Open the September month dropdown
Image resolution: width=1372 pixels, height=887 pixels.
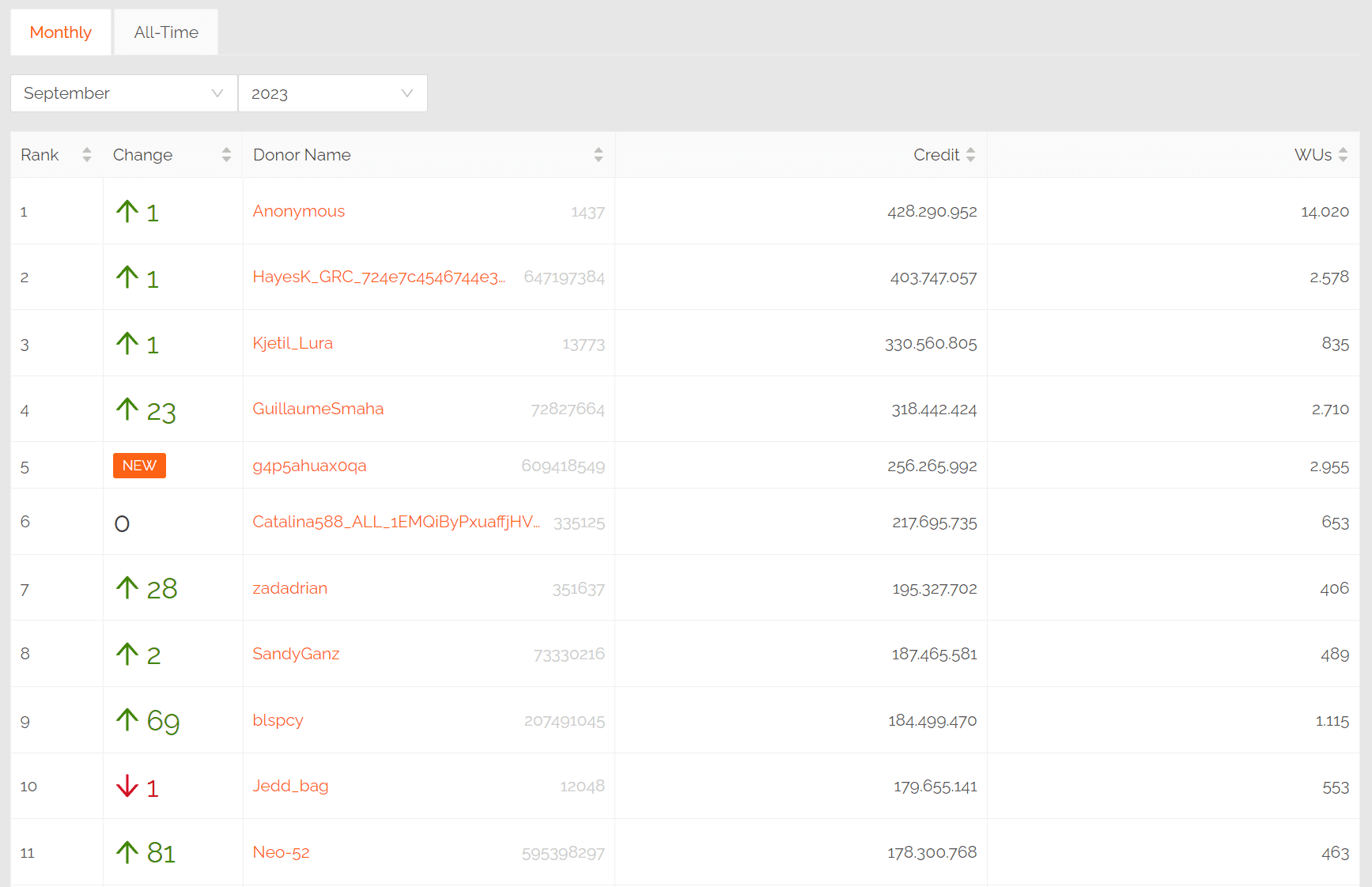point(123,93)
